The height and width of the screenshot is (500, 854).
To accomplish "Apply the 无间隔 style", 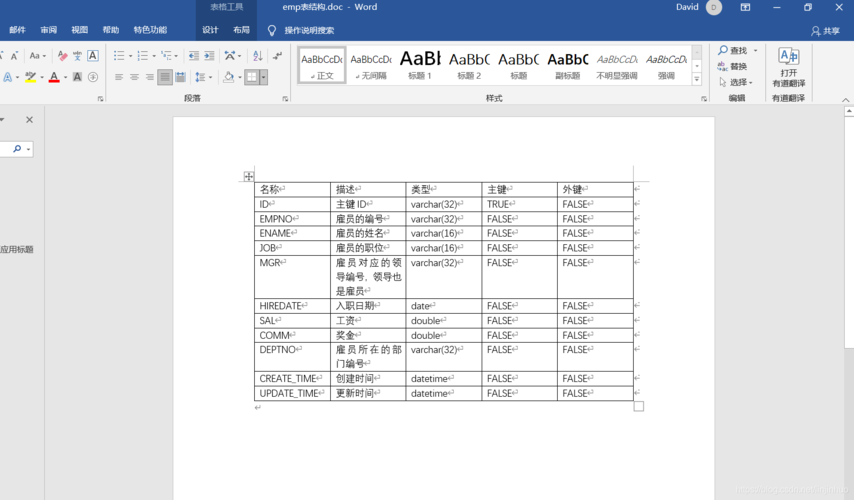I will point(371,65).
